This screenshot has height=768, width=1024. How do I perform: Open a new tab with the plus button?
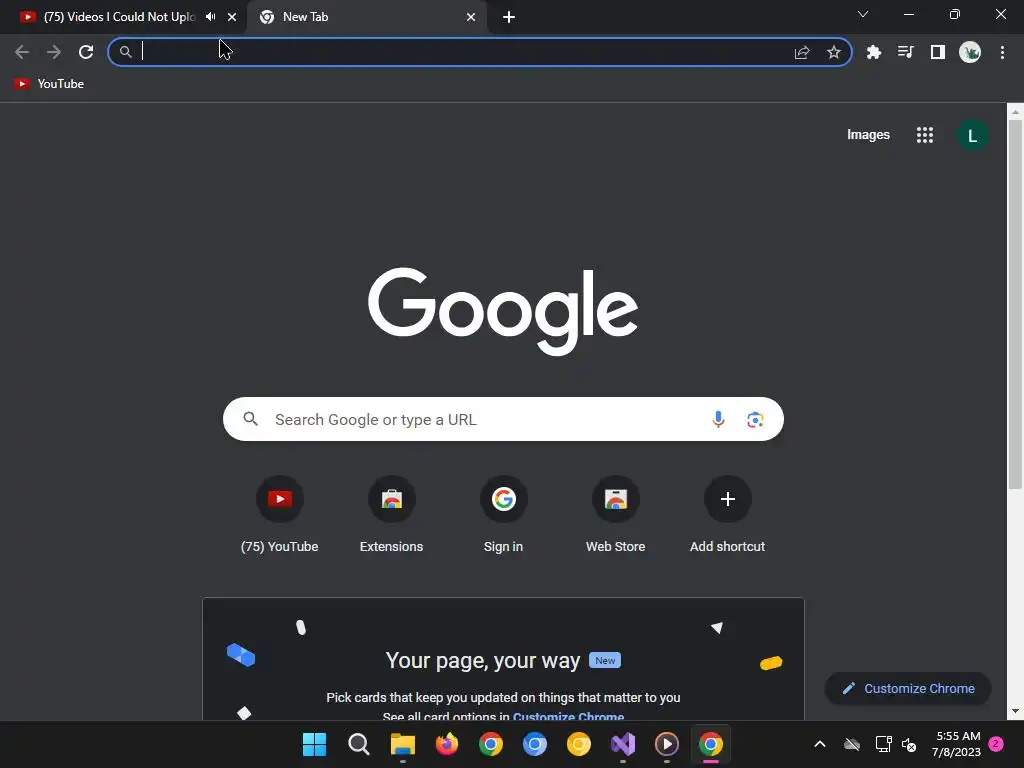point(509,17)
